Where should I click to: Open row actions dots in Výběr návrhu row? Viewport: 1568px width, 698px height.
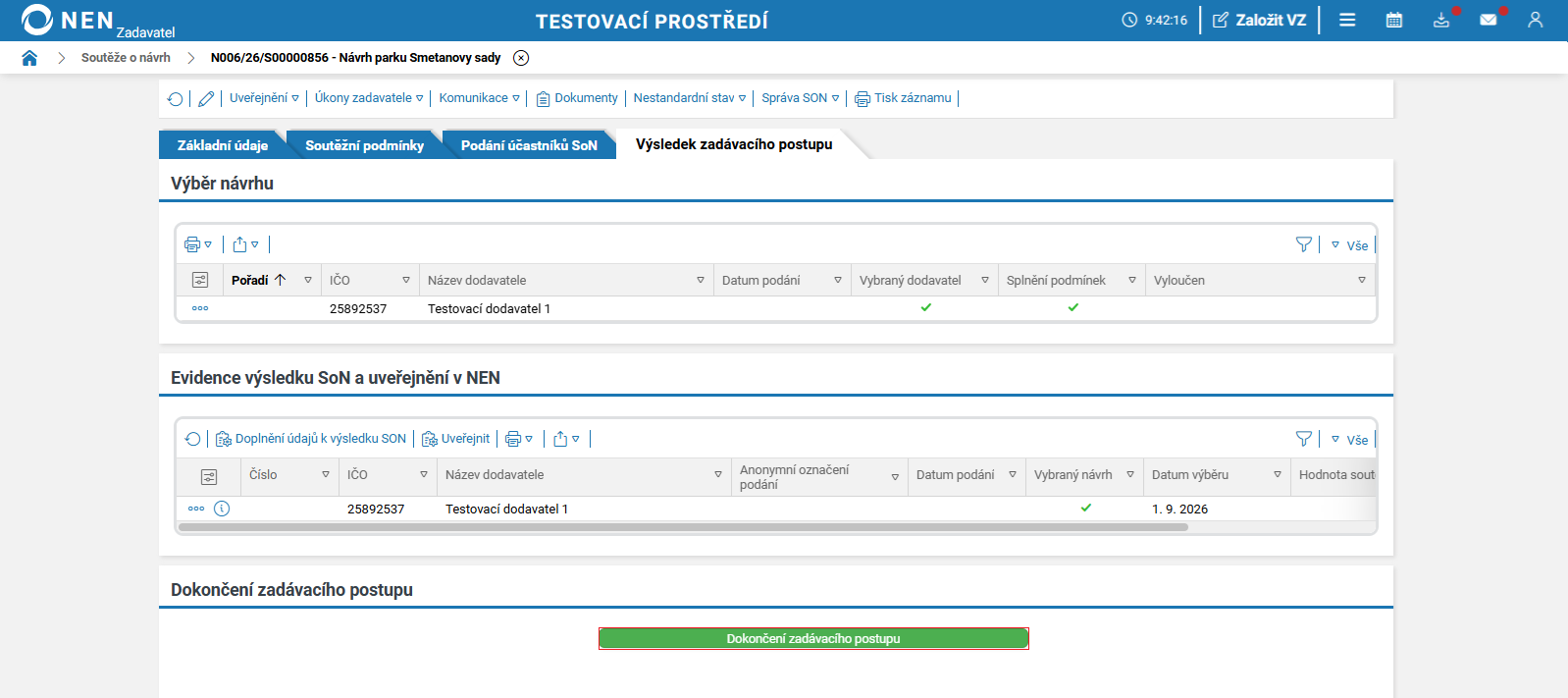click(x=200, y=308)
